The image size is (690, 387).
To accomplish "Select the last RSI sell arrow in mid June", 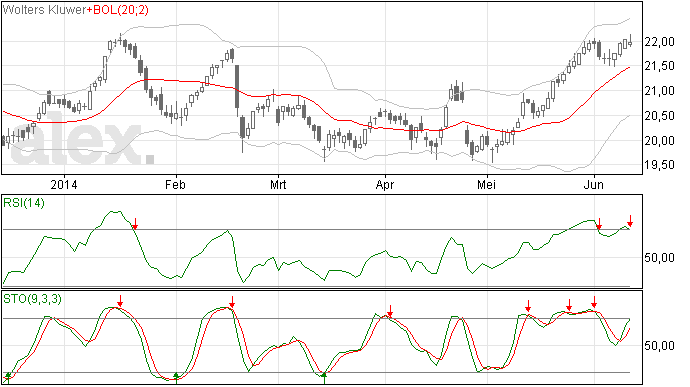I will [x=630, y=221].
